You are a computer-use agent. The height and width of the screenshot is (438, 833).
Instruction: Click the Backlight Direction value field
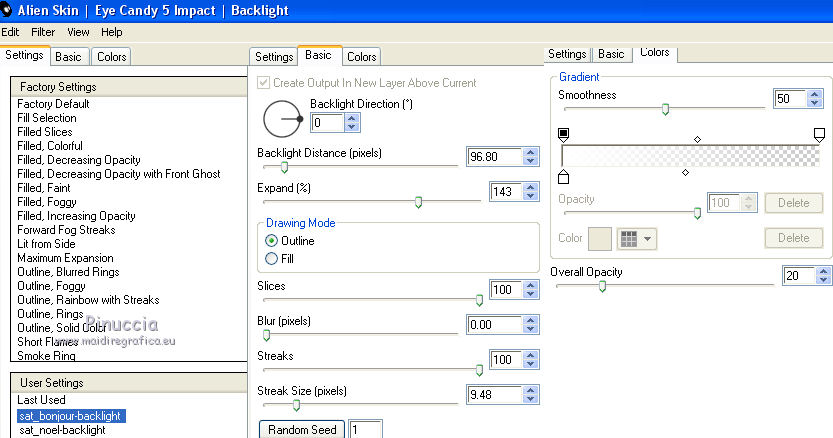327,123
